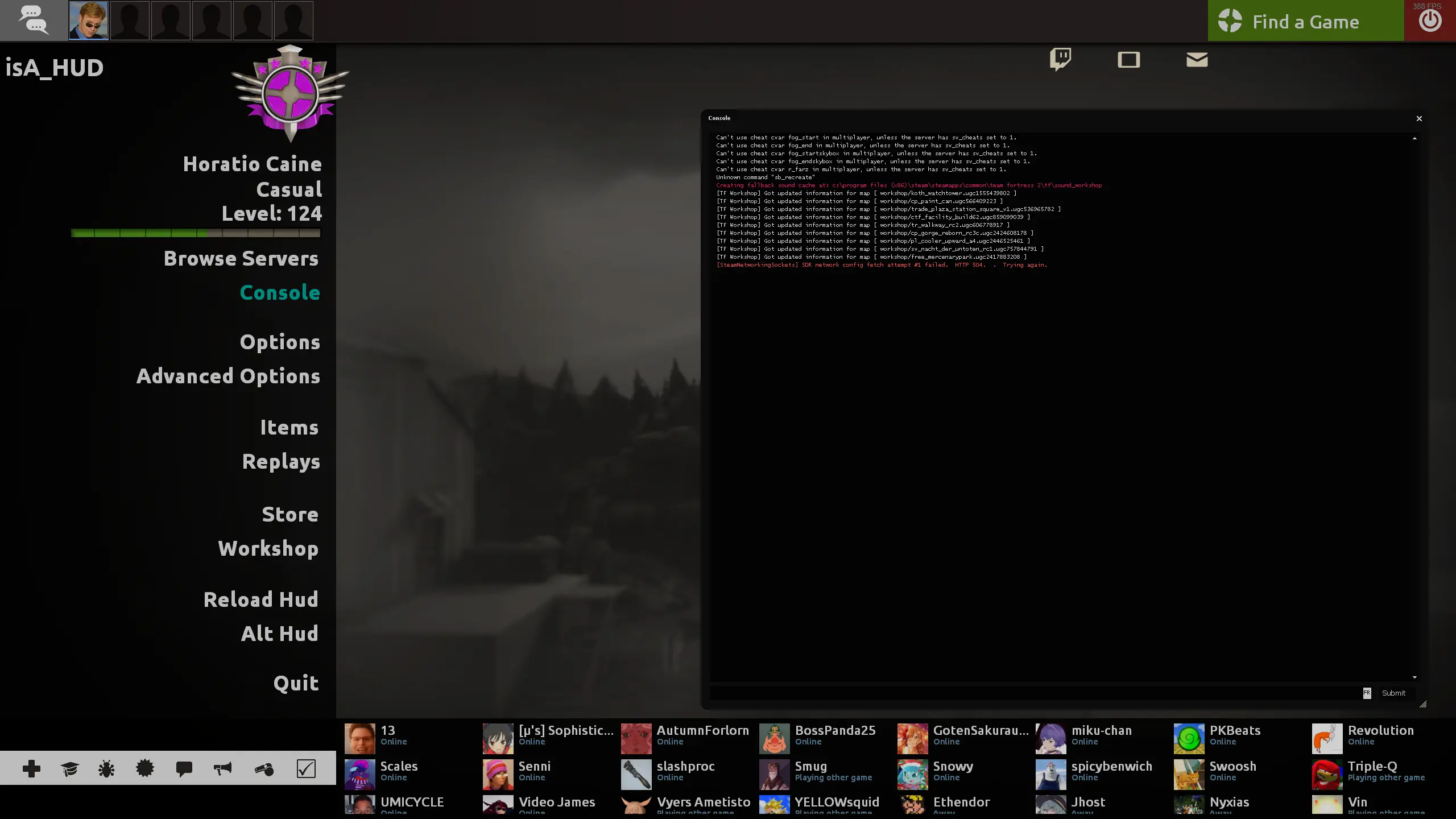
Task: Open the mail envelope notifications icon
Action: (x=1197, y=59)
